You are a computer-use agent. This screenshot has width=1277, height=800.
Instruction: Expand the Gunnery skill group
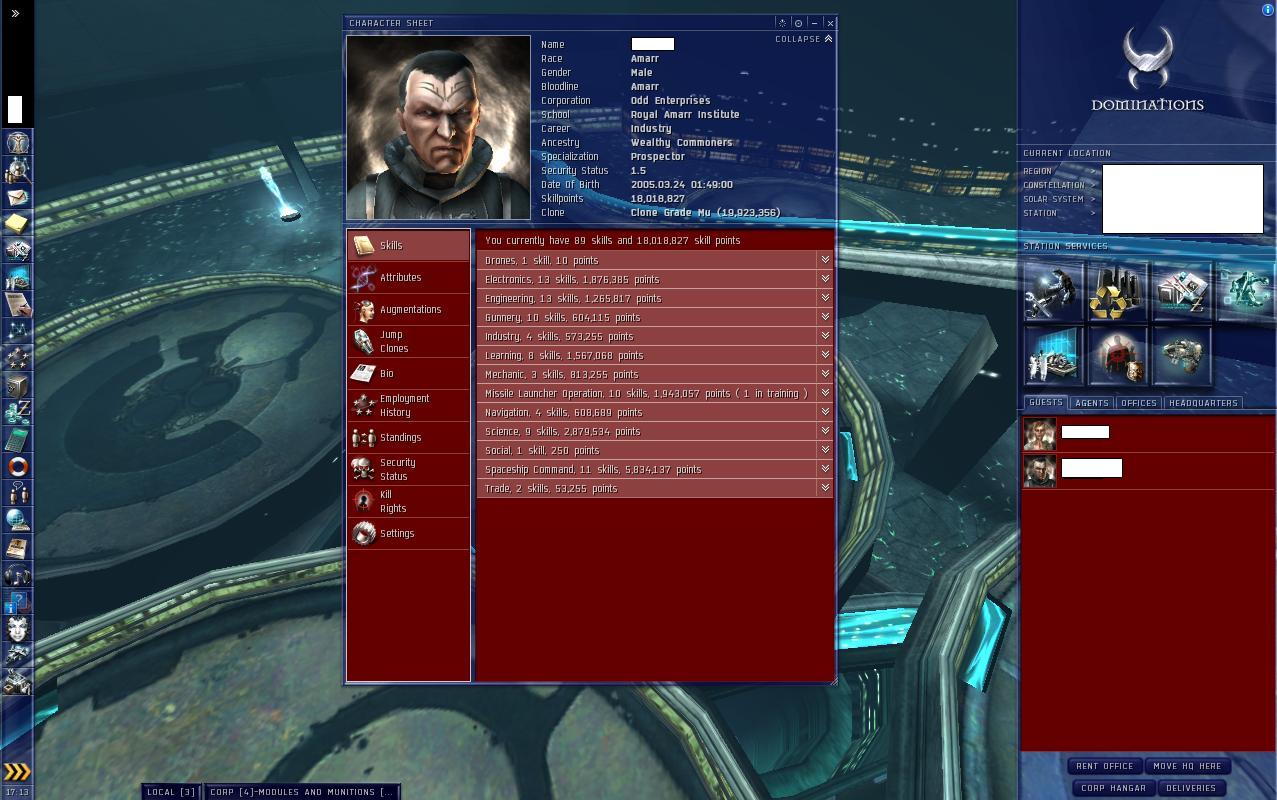pos(825,317)
